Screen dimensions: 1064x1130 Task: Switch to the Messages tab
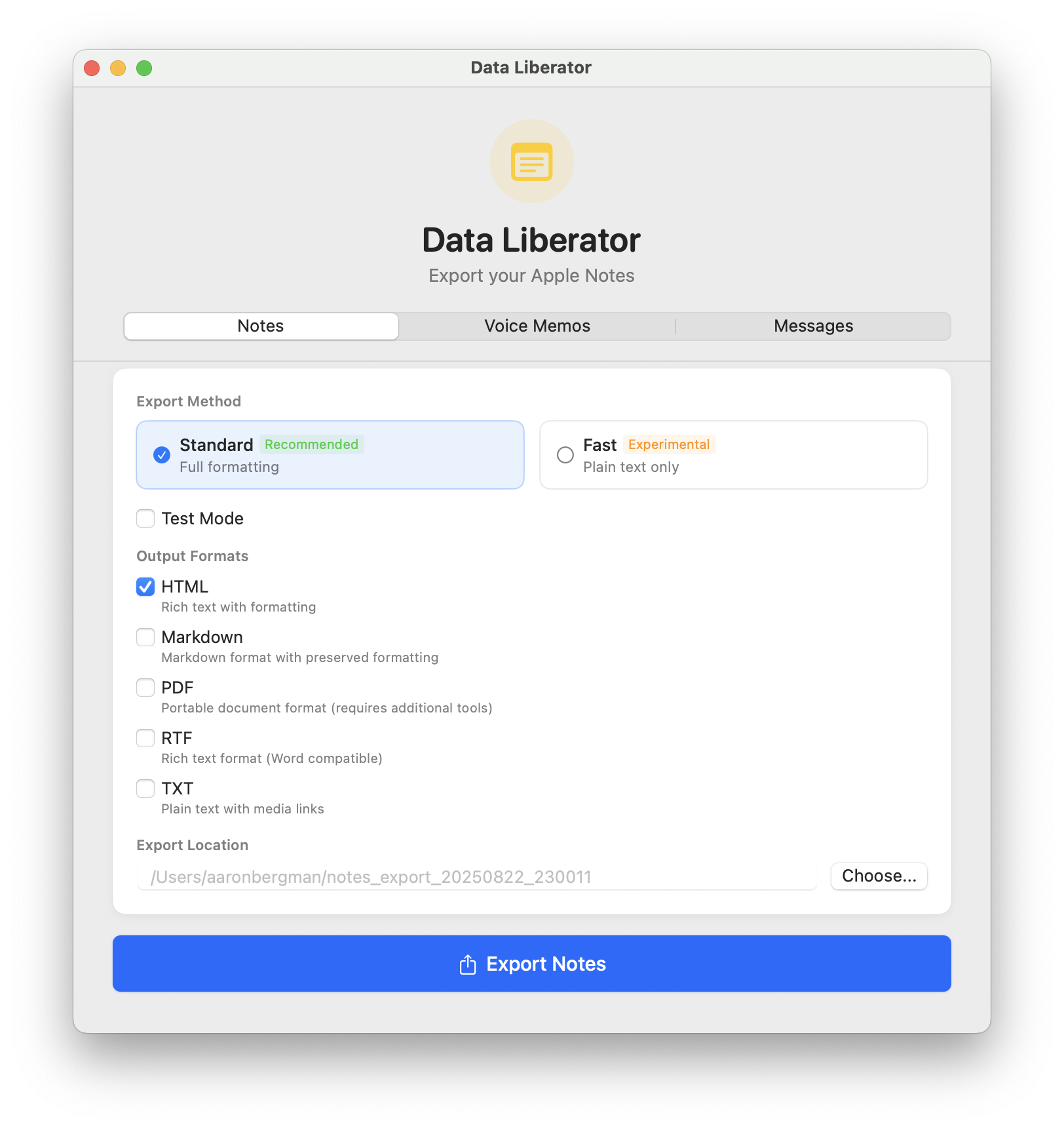click(x=813, y=326)
